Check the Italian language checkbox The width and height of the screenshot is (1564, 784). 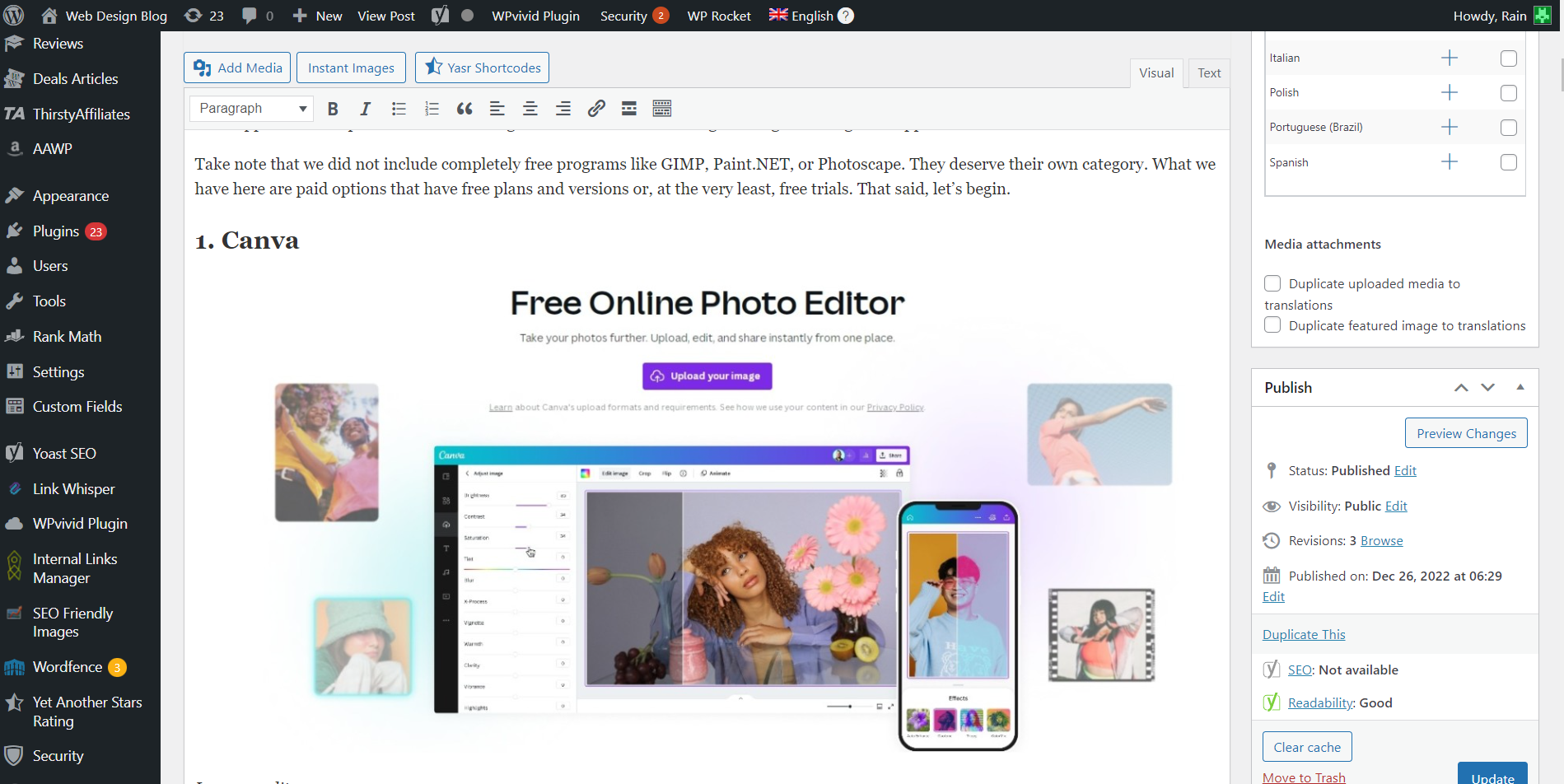coord(1509,58)
